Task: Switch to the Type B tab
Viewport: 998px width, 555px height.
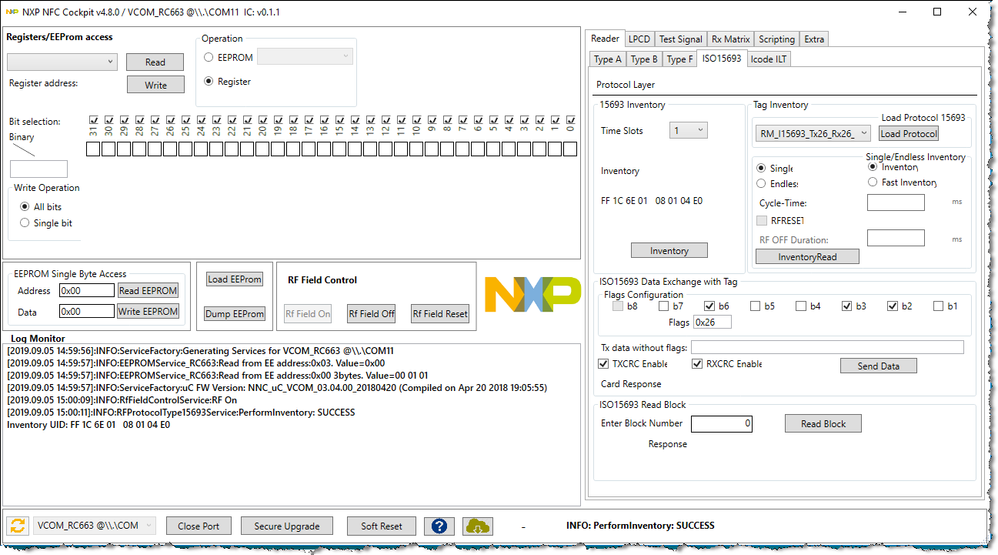Action: point(643,59)
